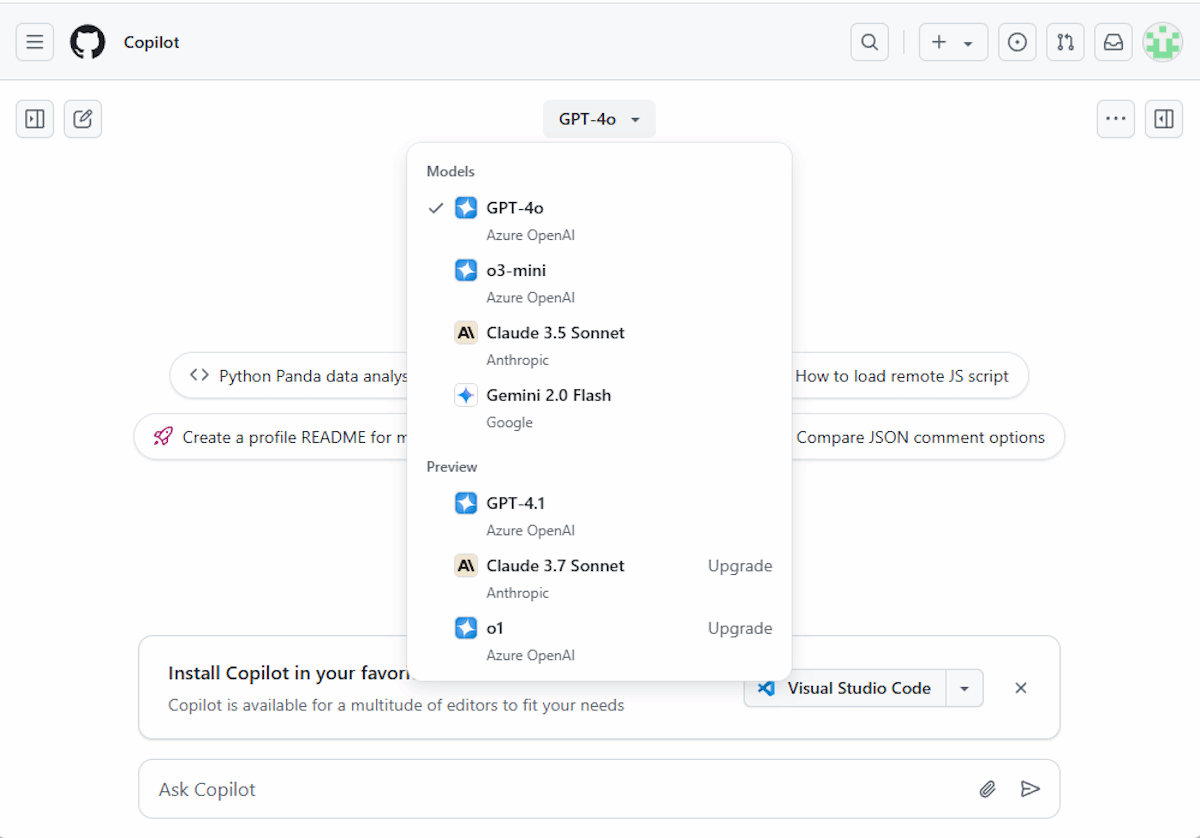Screen dimensions: 1200x838
Task: Open the hamburger navigation menu
Action: 35,42
